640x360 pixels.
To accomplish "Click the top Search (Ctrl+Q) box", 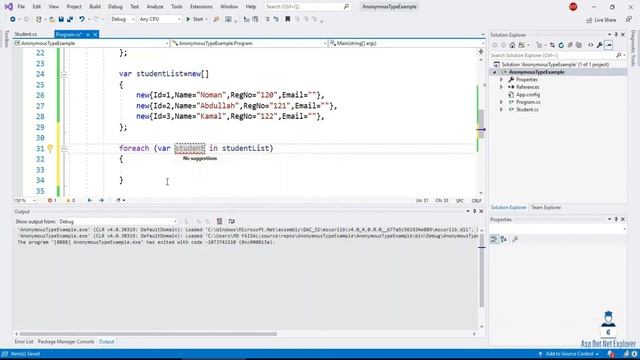I will (307, 7).
